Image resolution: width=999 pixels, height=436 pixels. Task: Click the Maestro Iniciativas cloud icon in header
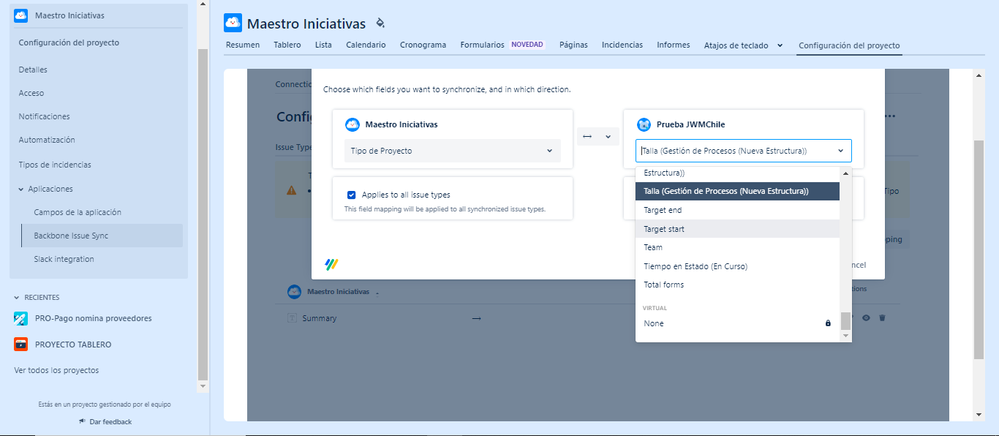pyautogui.click(x=233, y=23)
